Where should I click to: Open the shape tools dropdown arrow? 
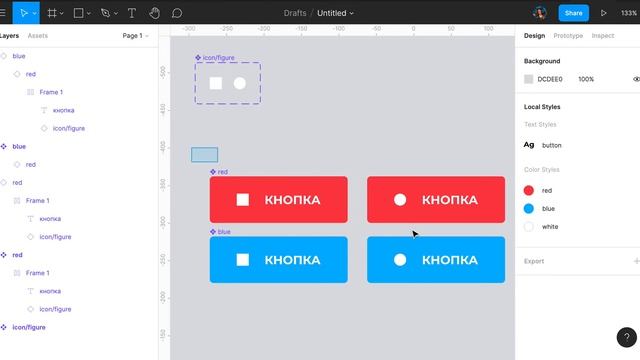89,13
